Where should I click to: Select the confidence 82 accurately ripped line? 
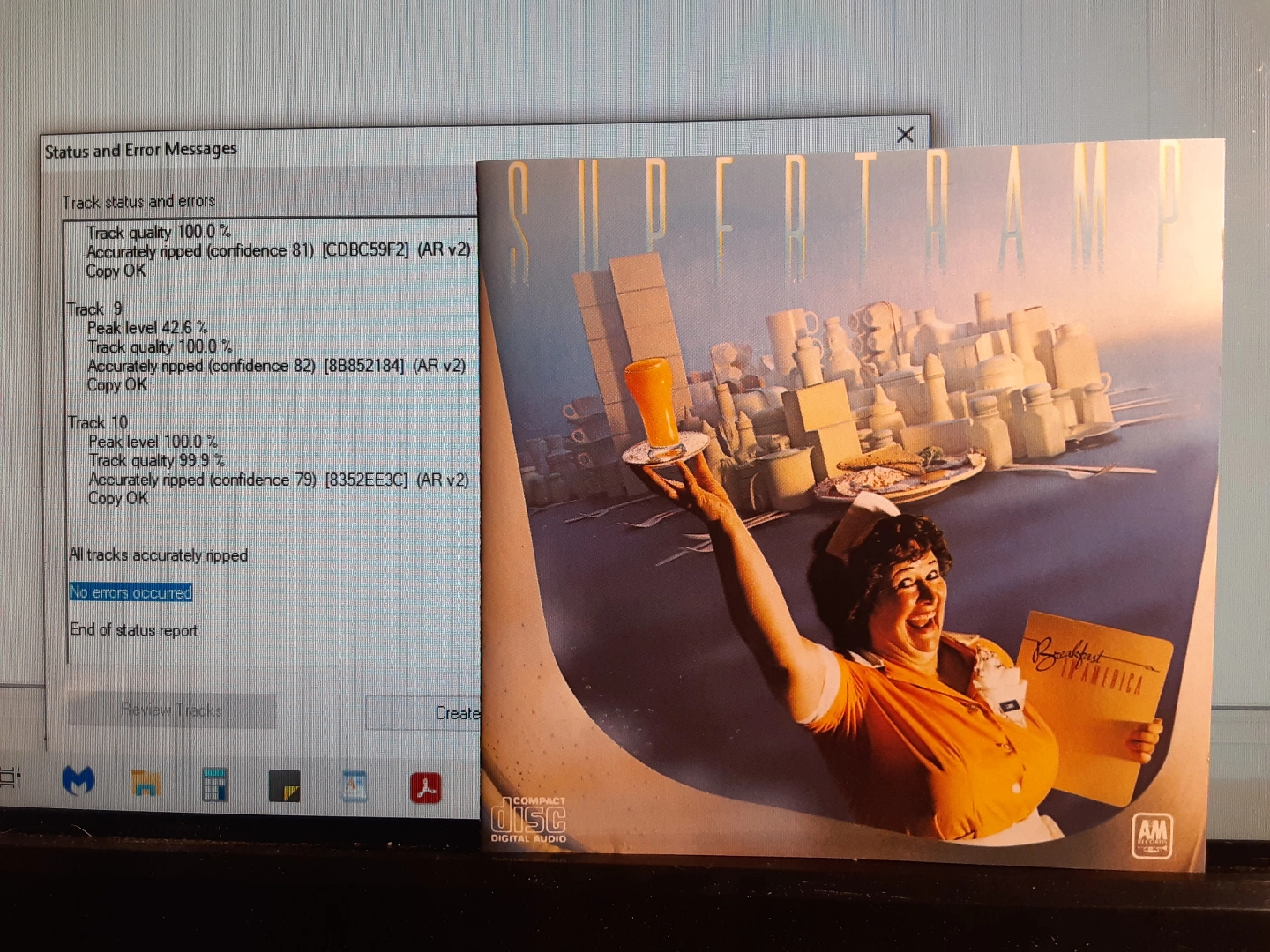[x=277, y=365]
